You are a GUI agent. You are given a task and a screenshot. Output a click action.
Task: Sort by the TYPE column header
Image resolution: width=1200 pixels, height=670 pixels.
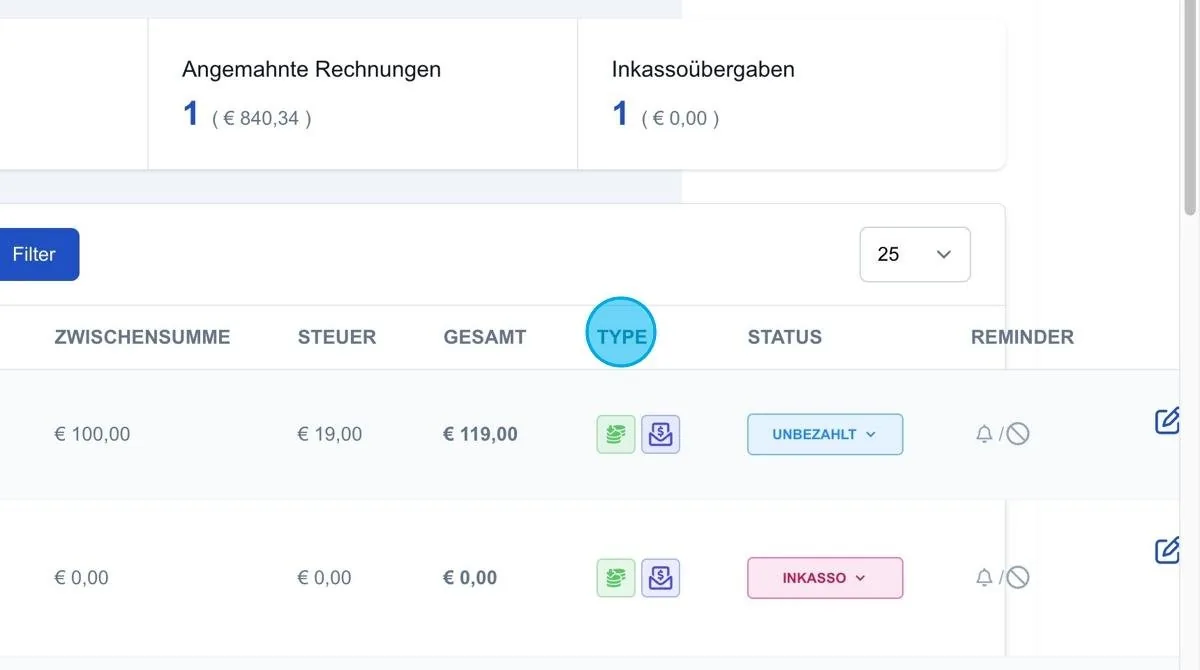coord(622,337)
